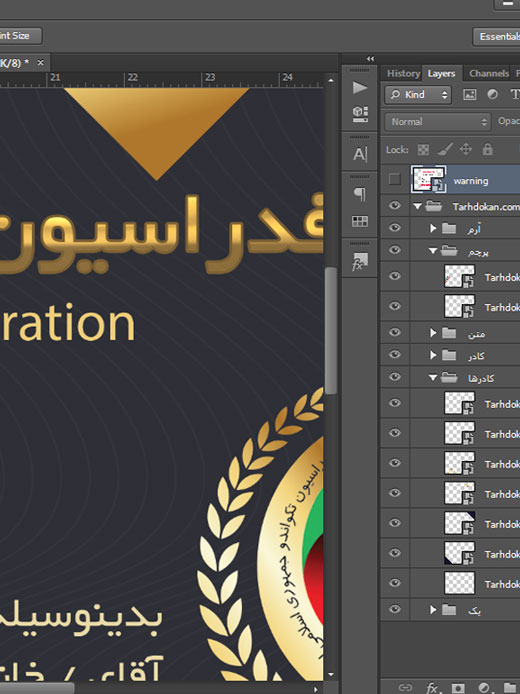The height and width of the screenshot is (694, 520).
Task: Hide the first Tarhdok layer under پرچم
Action: 394,276
